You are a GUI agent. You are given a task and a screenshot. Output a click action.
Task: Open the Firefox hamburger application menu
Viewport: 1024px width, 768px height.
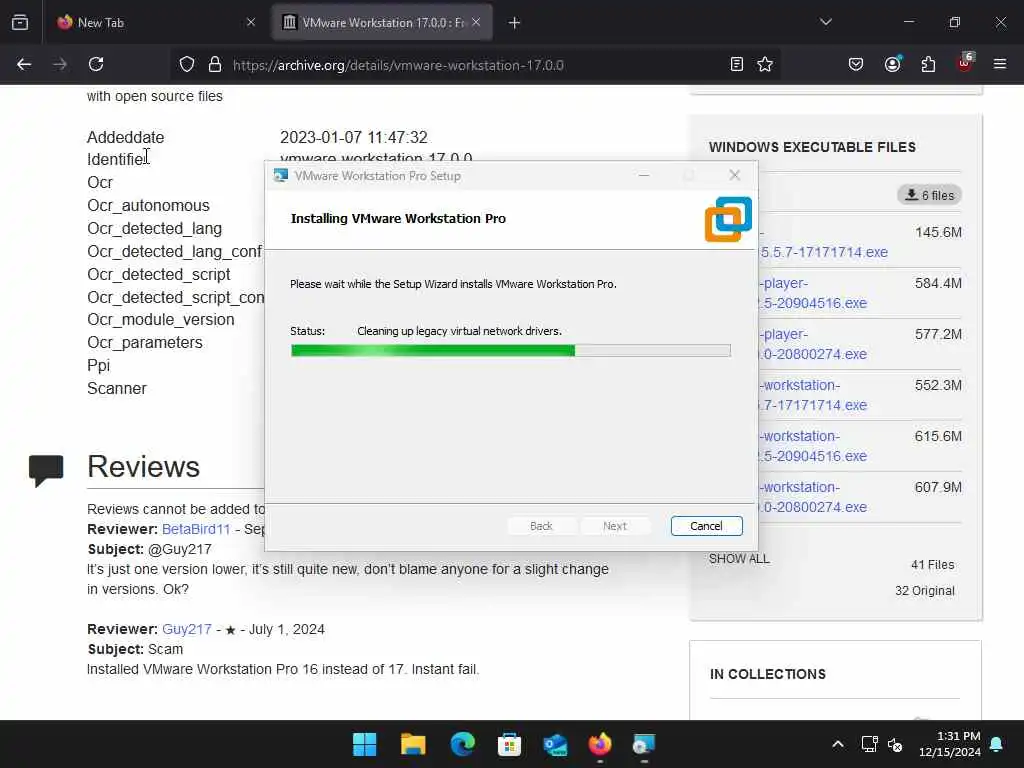tap(1000, 64)
